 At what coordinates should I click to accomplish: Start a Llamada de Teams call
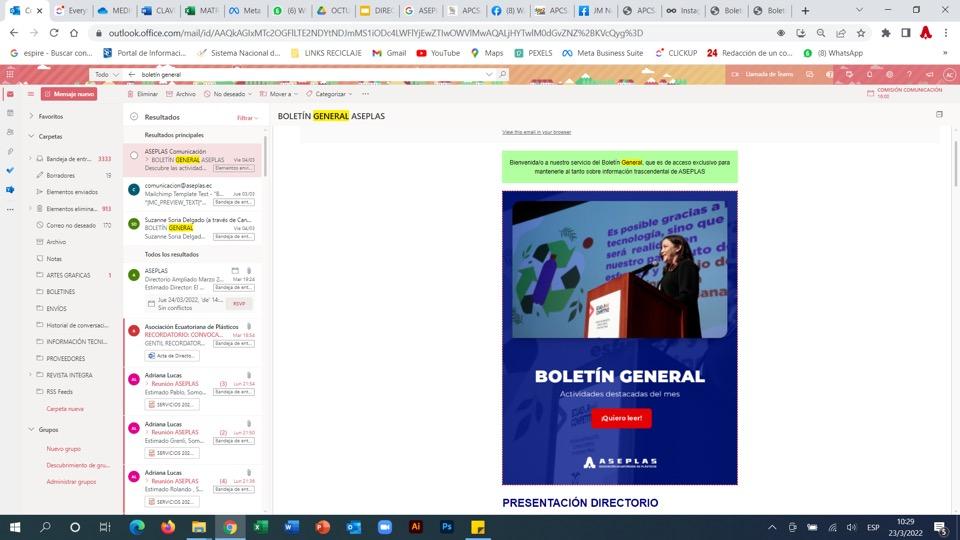[x=763, y=74]
